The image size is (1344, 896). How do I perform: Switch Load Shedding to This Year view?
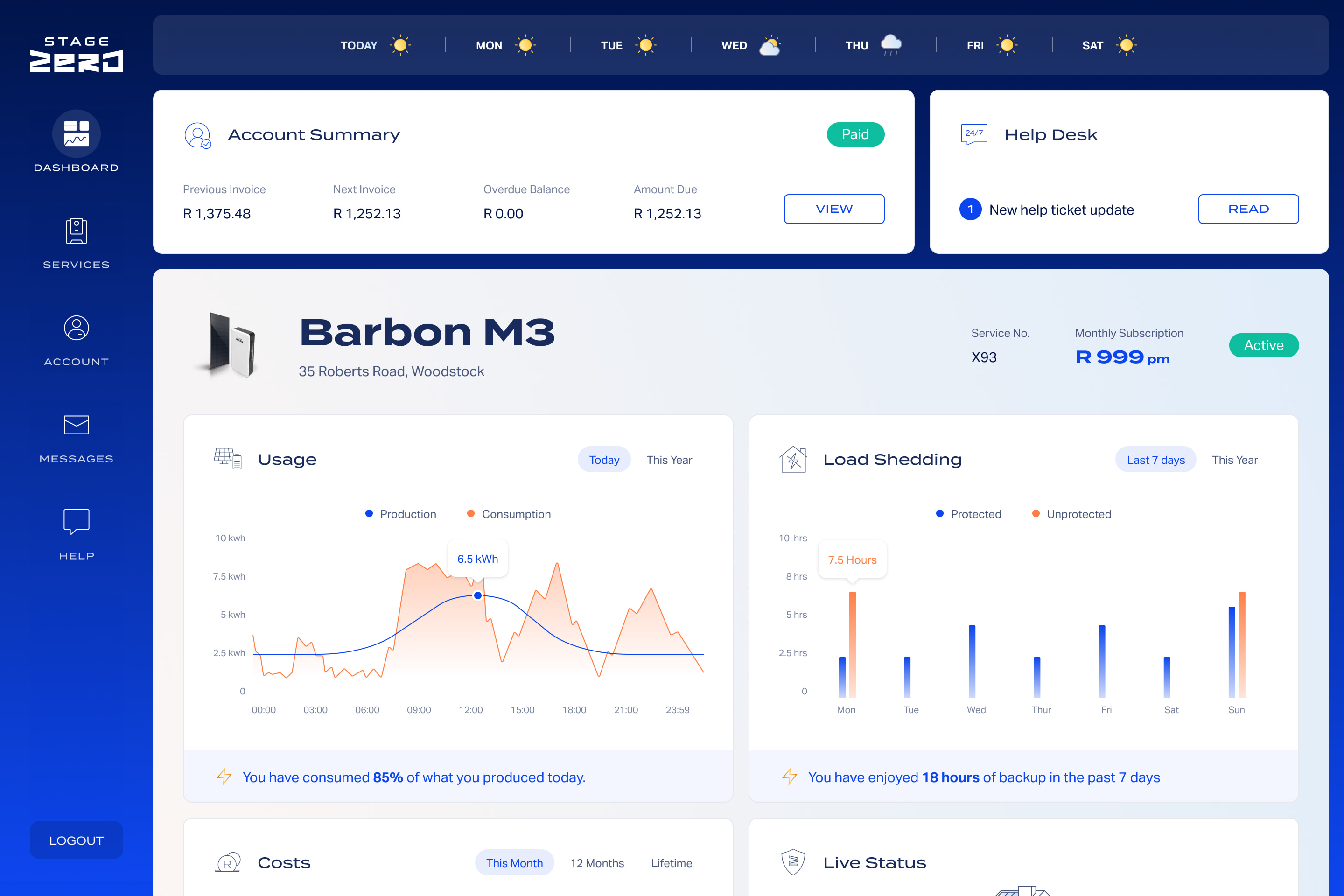(x=1235, y=459)
